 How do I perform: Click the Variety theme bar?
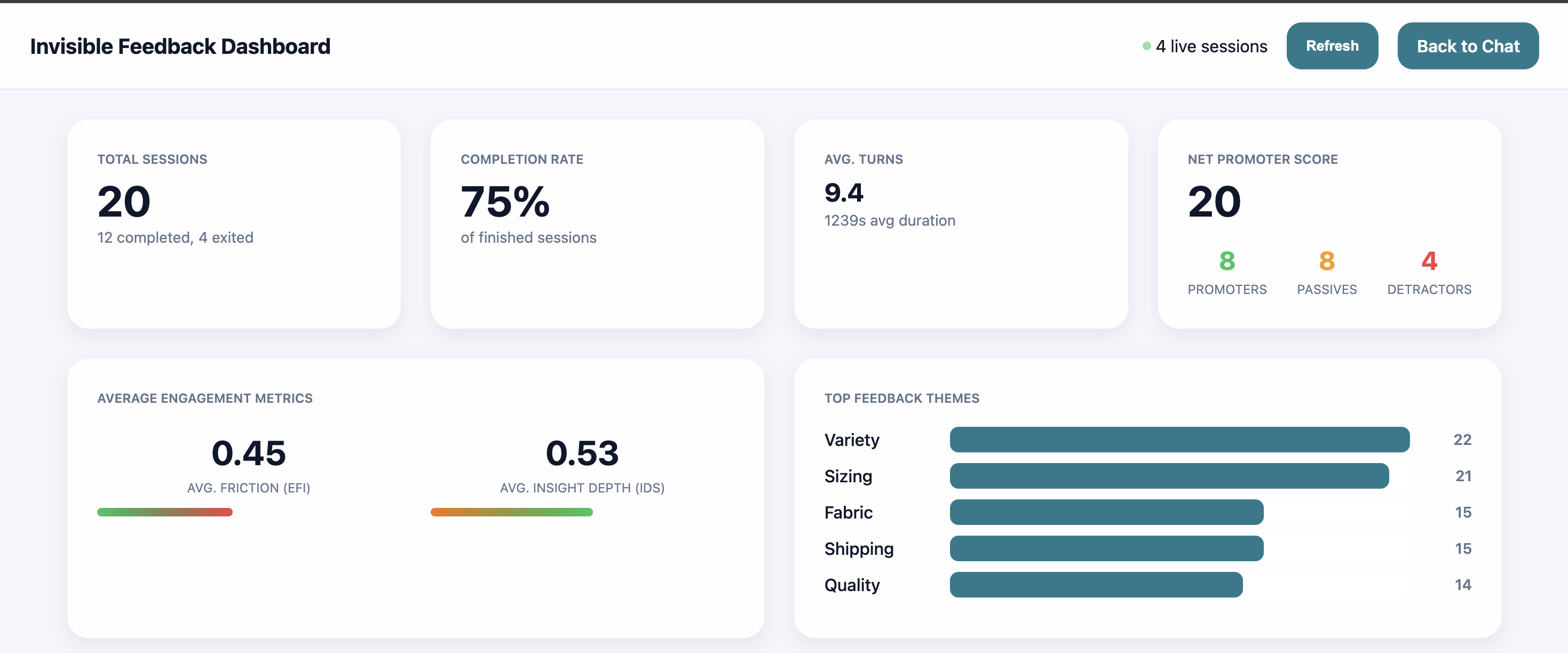pos(1179,440)
